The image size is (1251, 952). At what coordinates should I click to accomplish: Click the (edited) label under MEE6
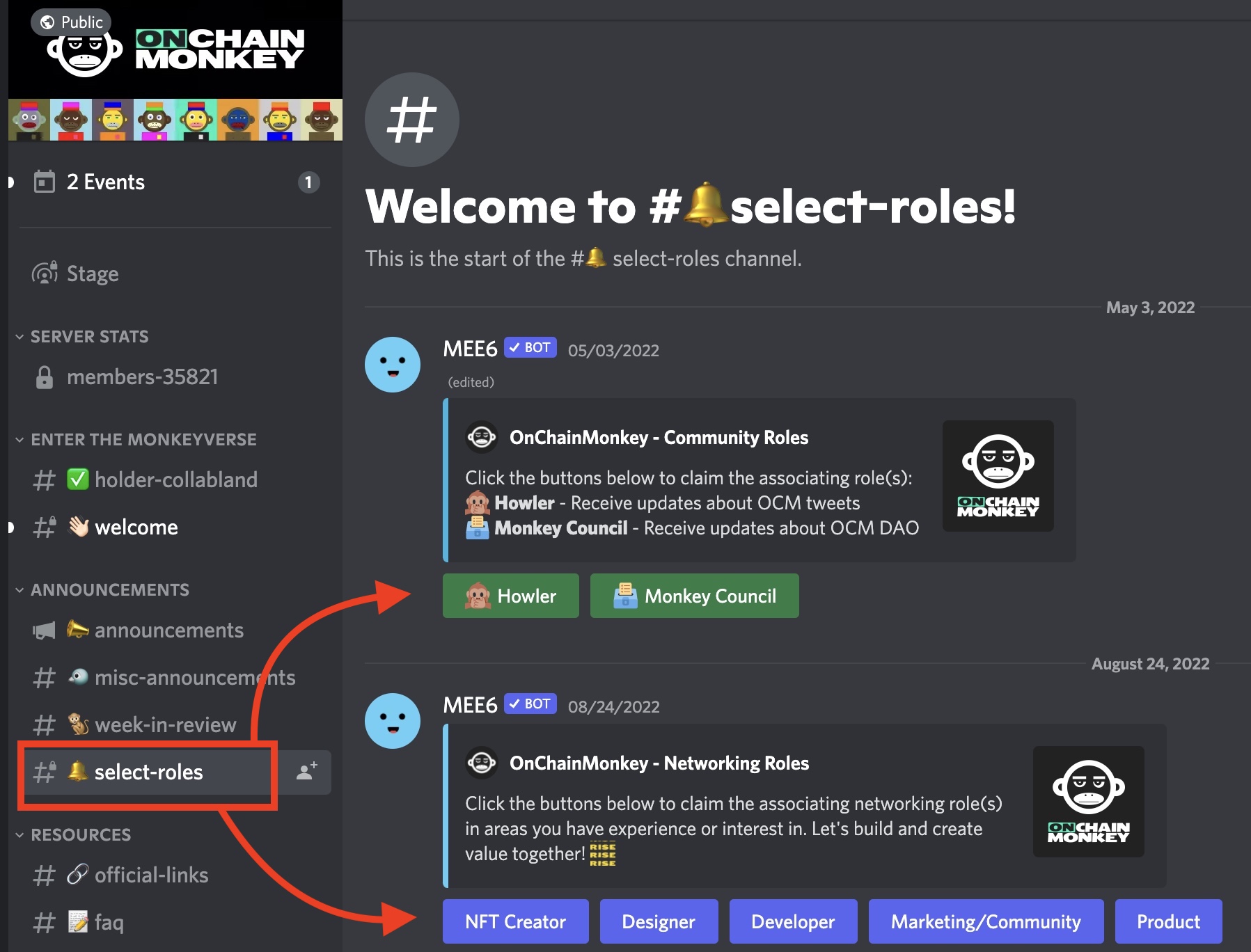click(x=471, y=382)
